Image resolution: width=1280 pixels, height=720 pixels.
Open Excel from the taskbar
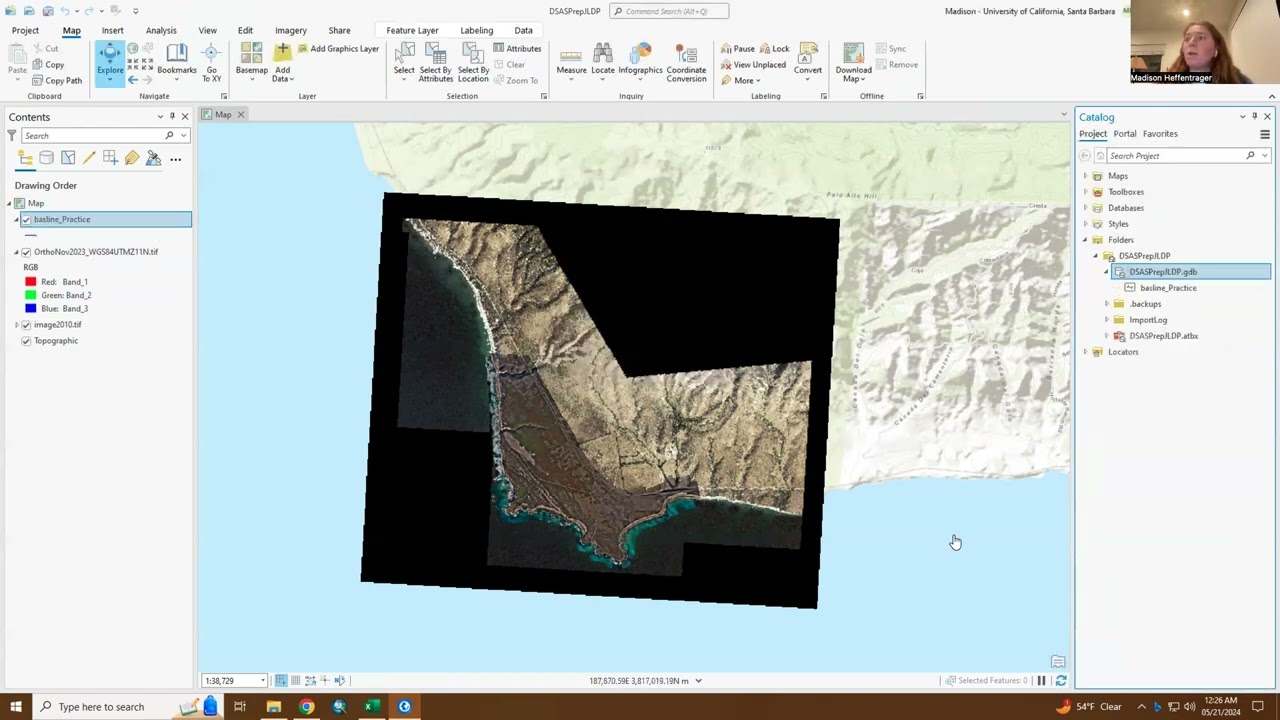[371, 707]
